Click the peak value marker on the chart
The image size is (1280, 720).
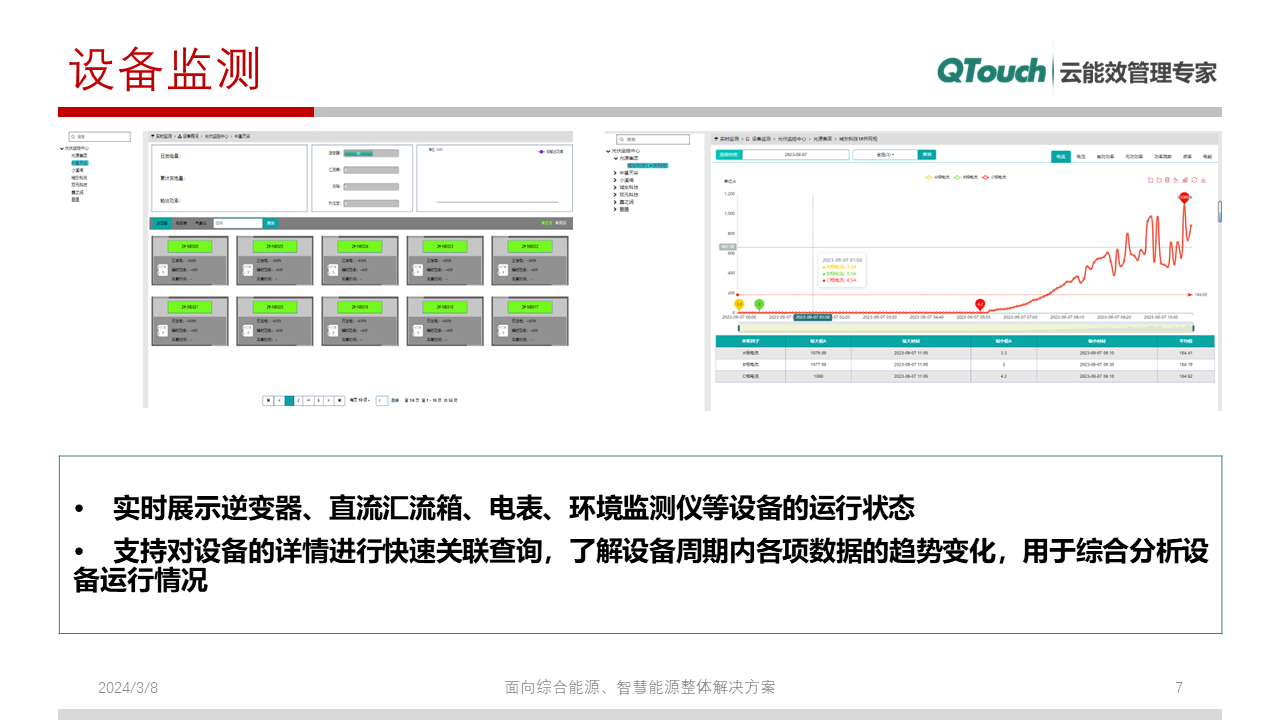1184,198
